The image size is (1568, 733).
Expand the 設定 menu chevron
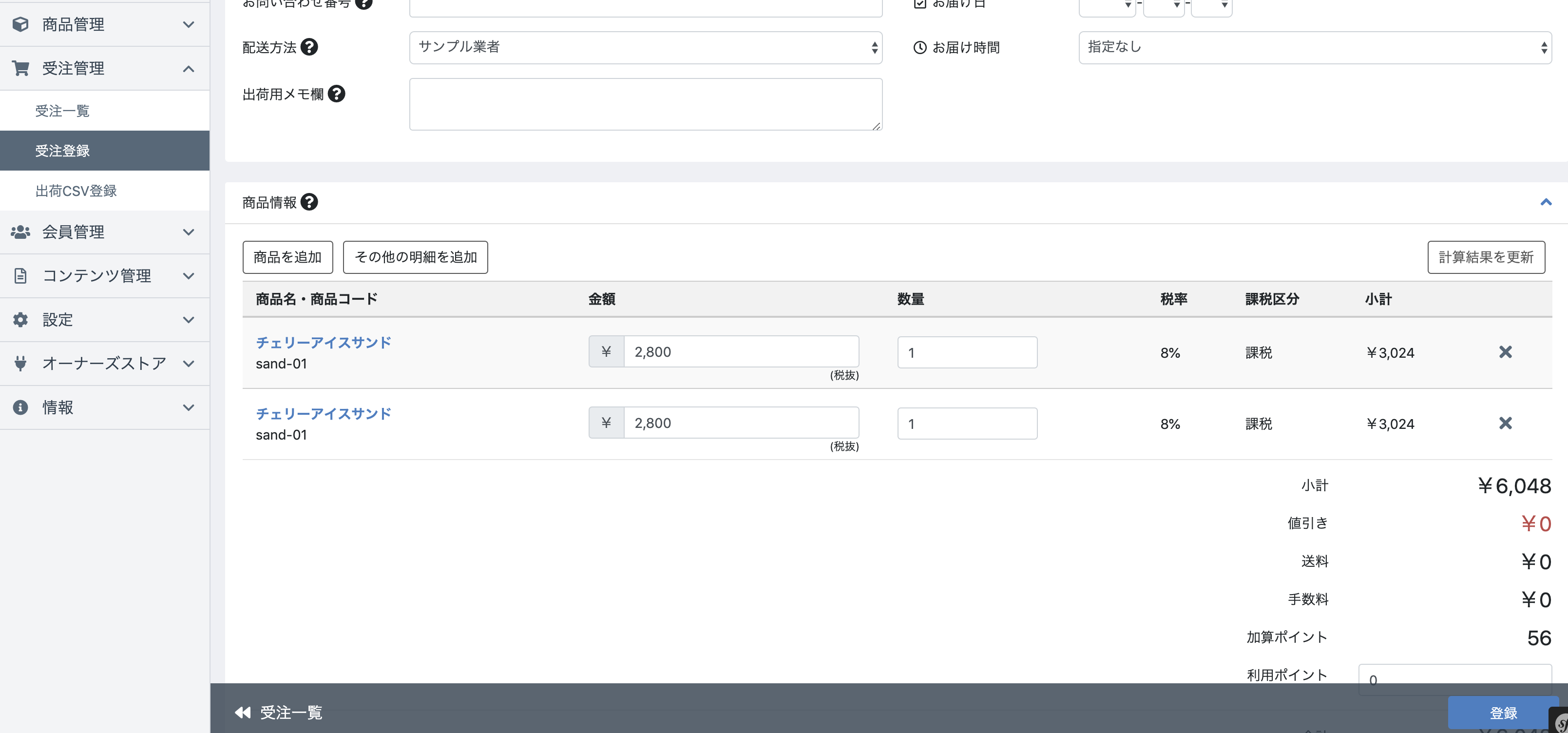(x=189, y=320)
